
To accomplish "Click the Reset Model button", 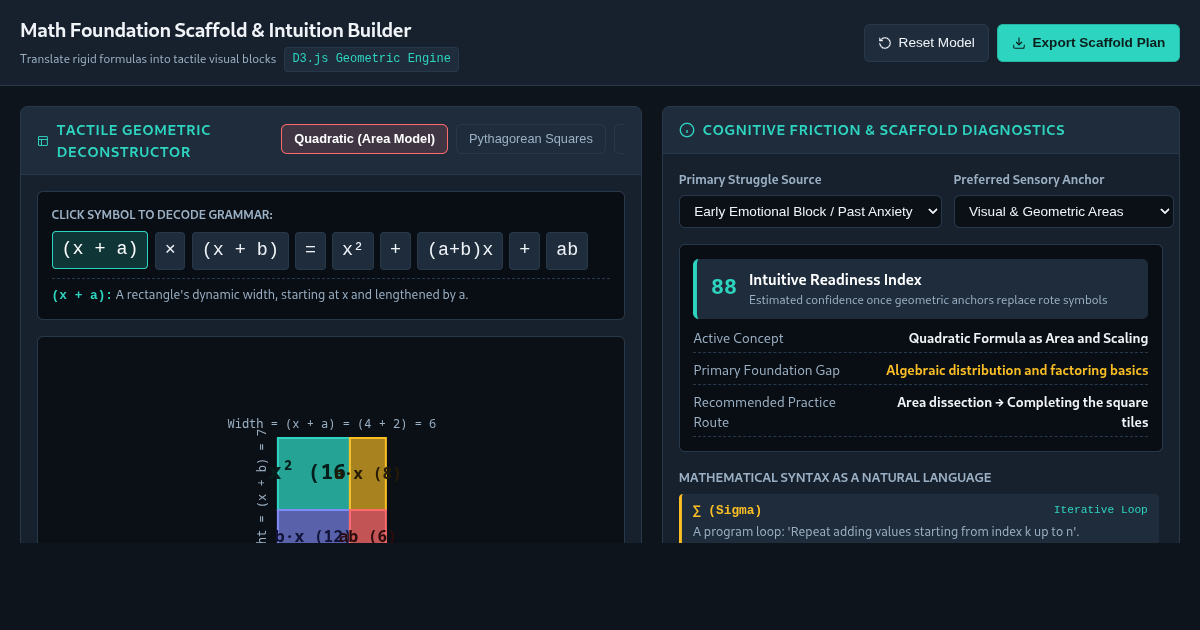I will point(926,43).
